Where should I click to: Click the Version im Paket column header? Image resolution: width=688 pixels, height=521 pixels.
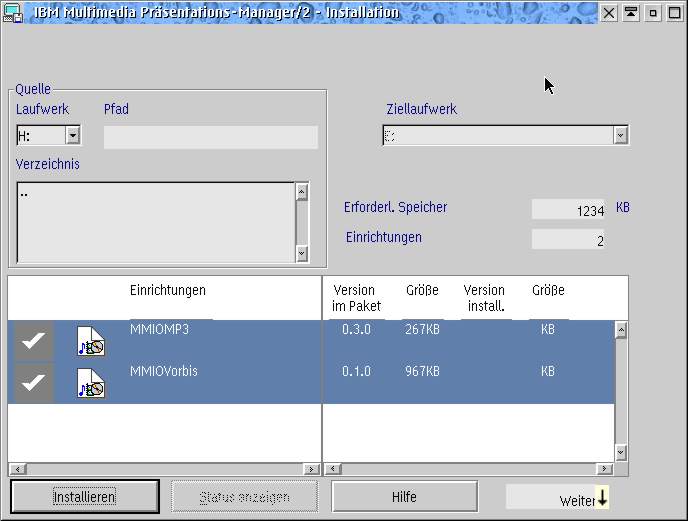pyautogui.click(x=356, y=298)
